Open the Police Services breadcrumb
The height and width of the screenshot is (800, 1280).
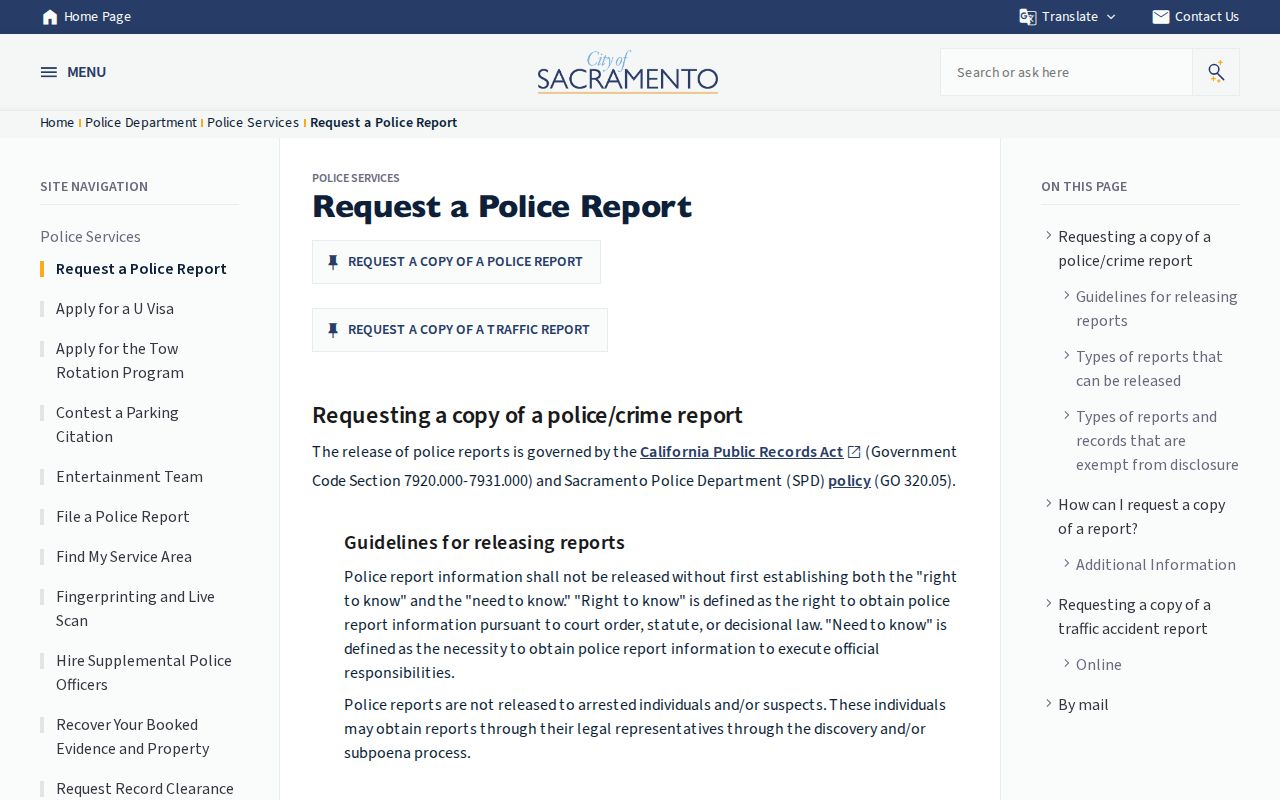point(253,122)
